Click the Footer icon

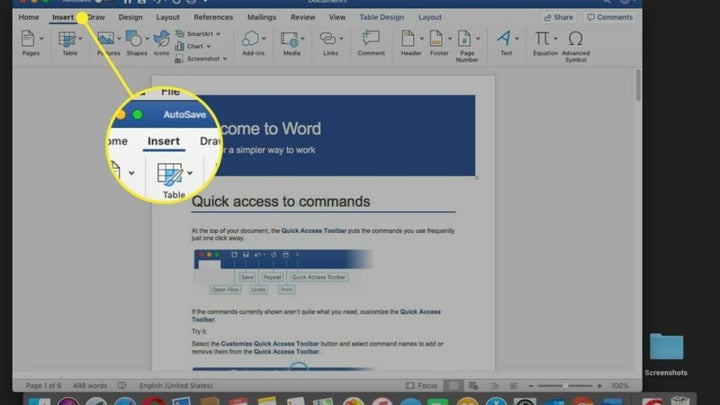tap(437, 40)
